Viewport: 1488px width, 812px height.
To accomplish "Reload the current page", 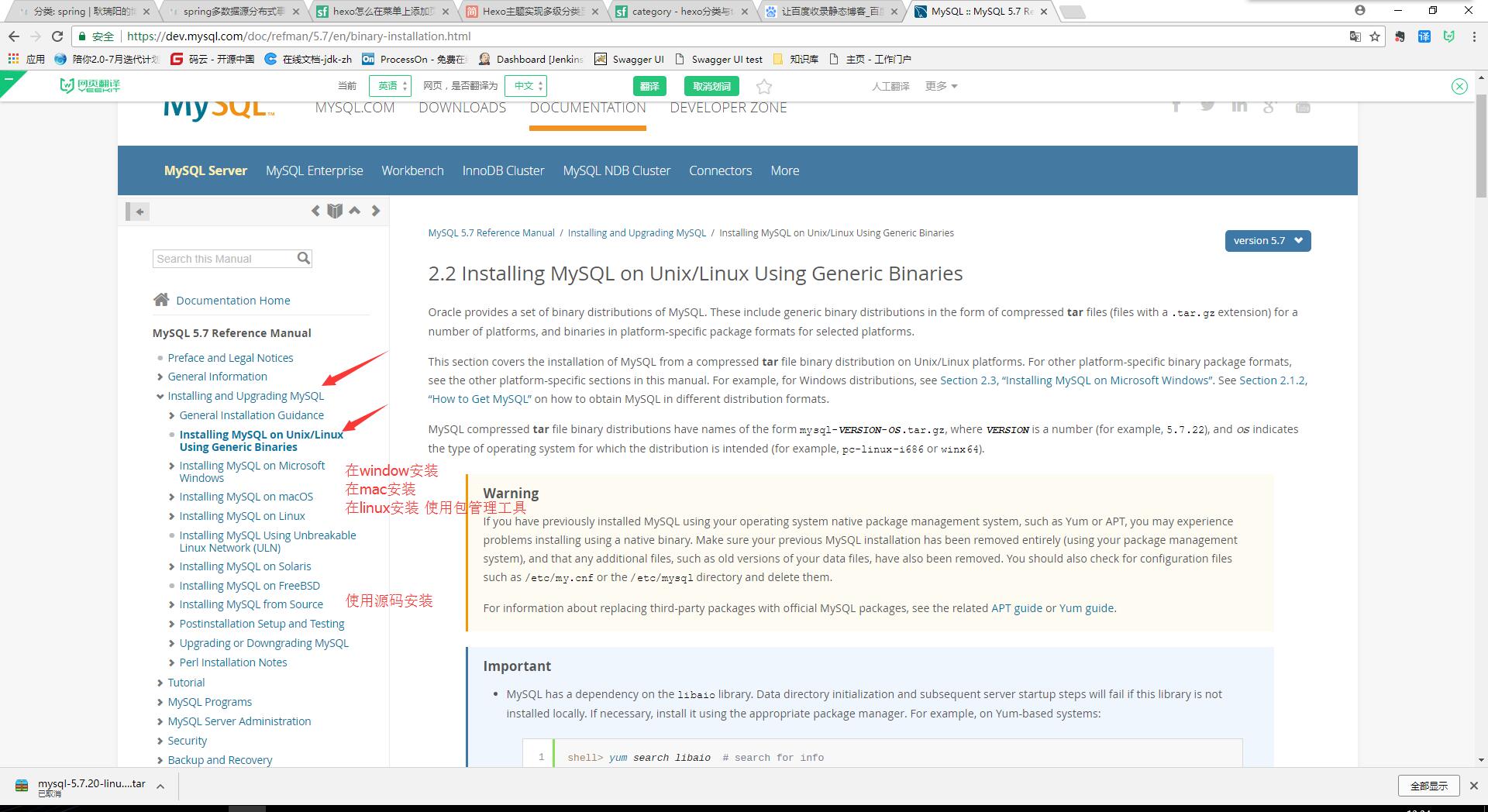I will coord(57,36).
